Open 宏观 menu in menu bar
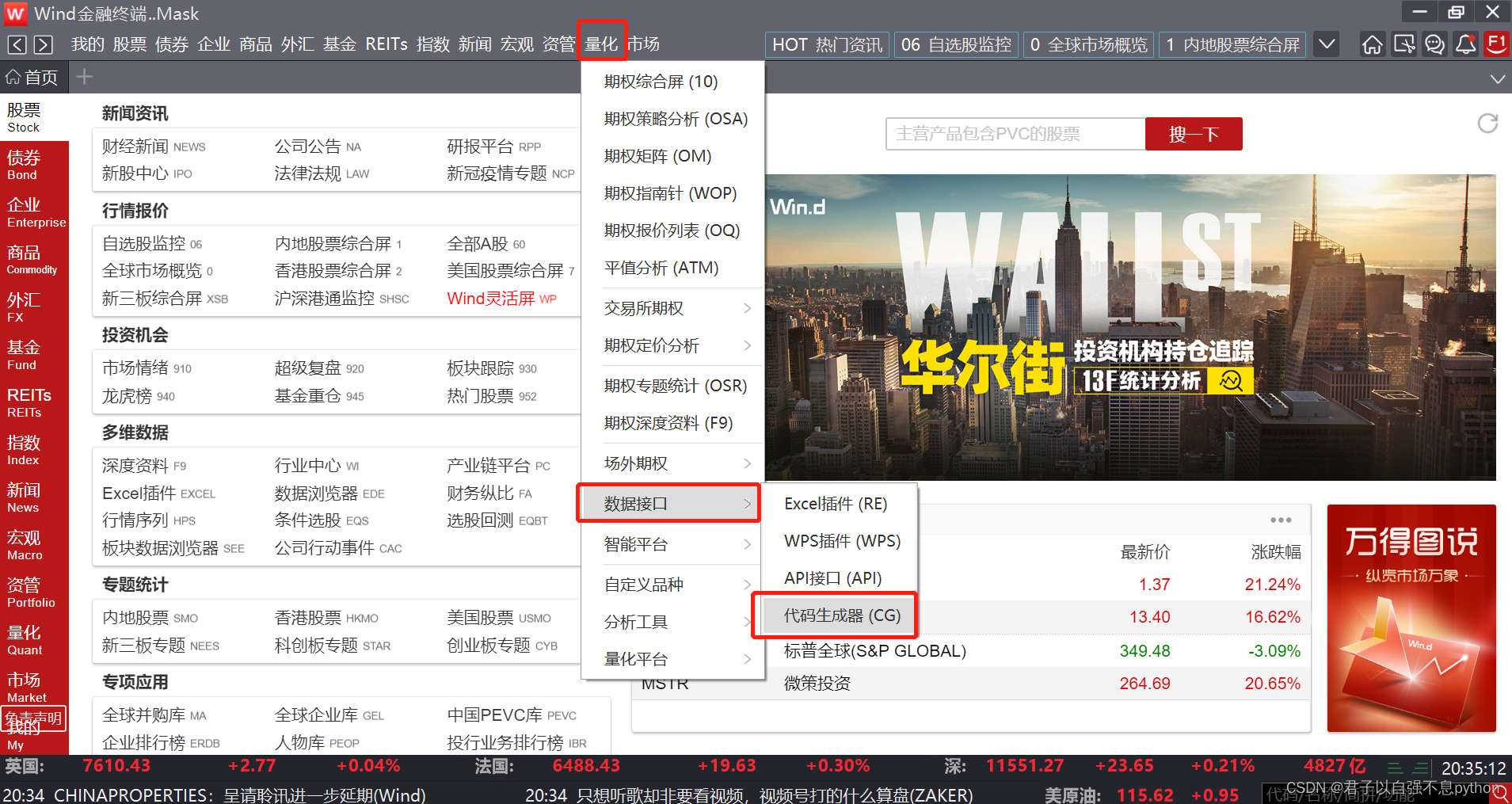 tap(517, 44)
